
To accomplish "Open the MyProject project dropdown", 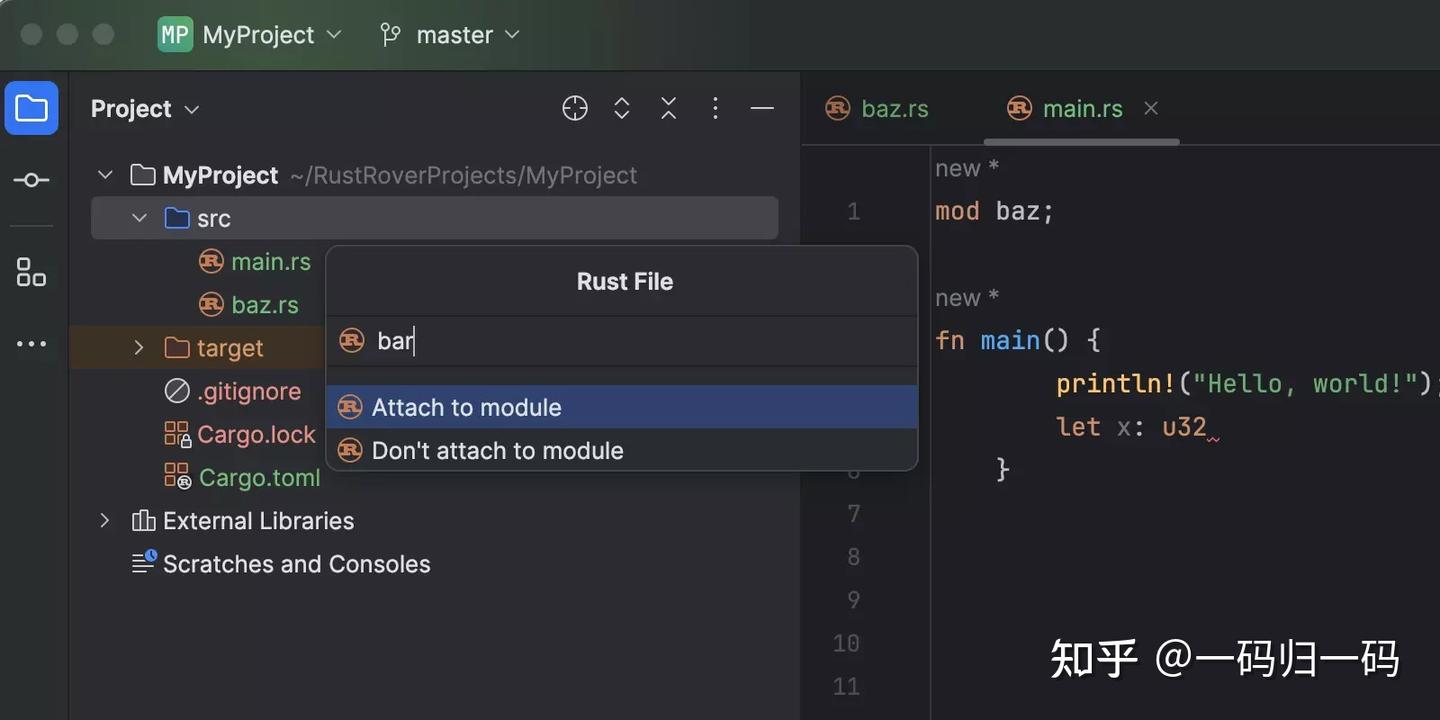I will 272,35.
